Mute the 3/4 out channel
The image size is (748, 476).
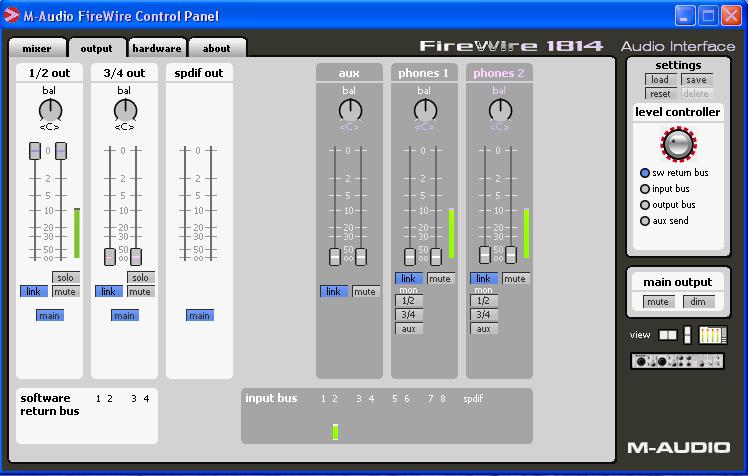141,291
